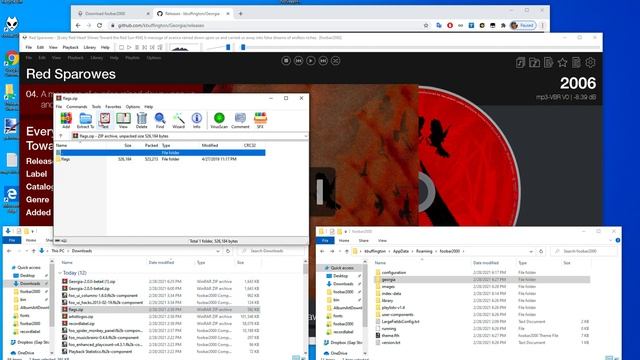Click Add in WinRAR toolbar

[x=66, y=120]
